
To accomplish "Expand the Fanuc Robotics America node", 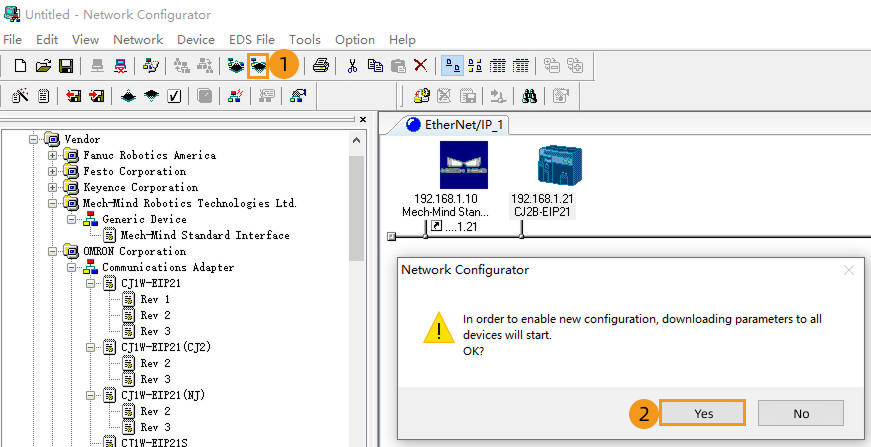I will (53, 155).
